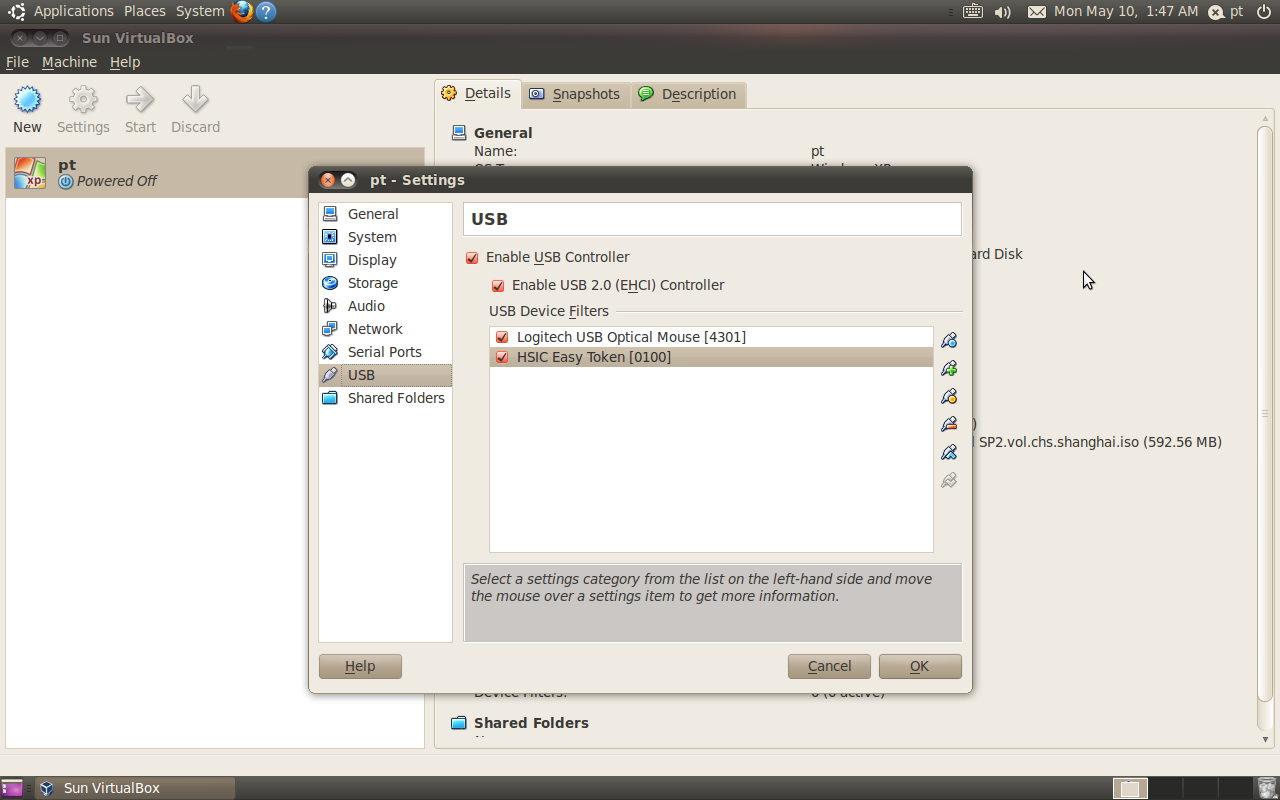Uncheck the HSIC Easy Token filter

pyautogui.click(x=502, y=357)
